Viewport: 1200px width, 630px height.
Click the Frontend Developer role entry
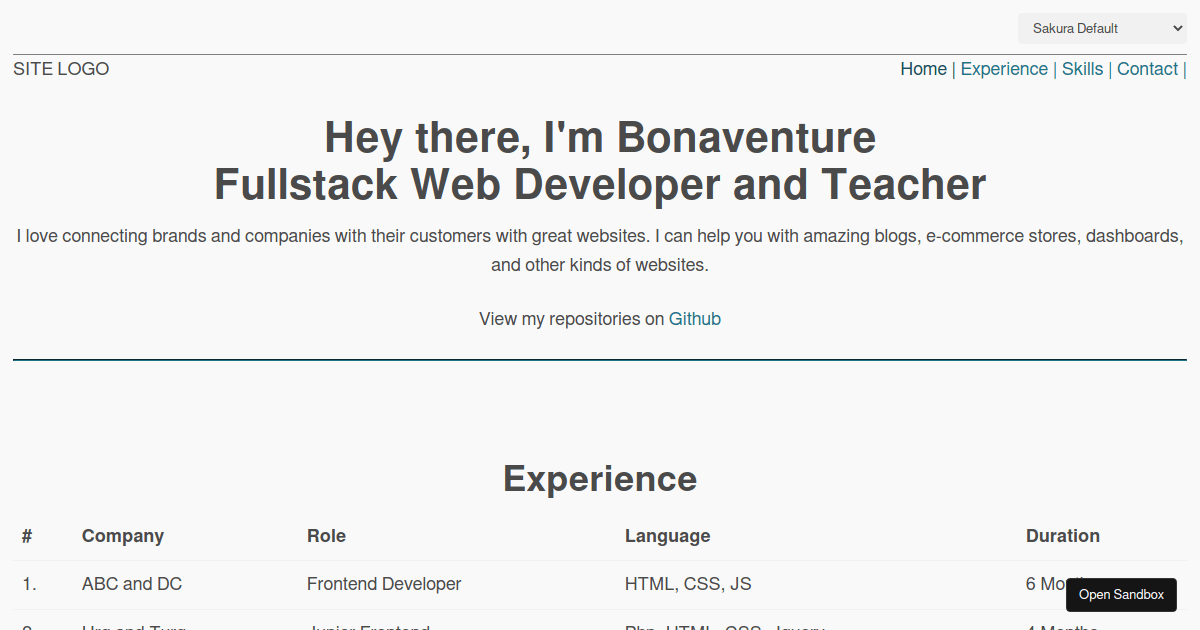pyautogui.click(x=384, y=584)
